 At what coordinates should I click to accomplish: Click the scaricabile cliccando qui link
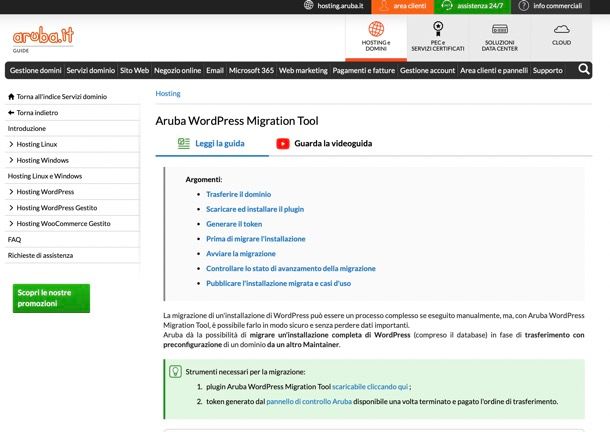point(370,386)
